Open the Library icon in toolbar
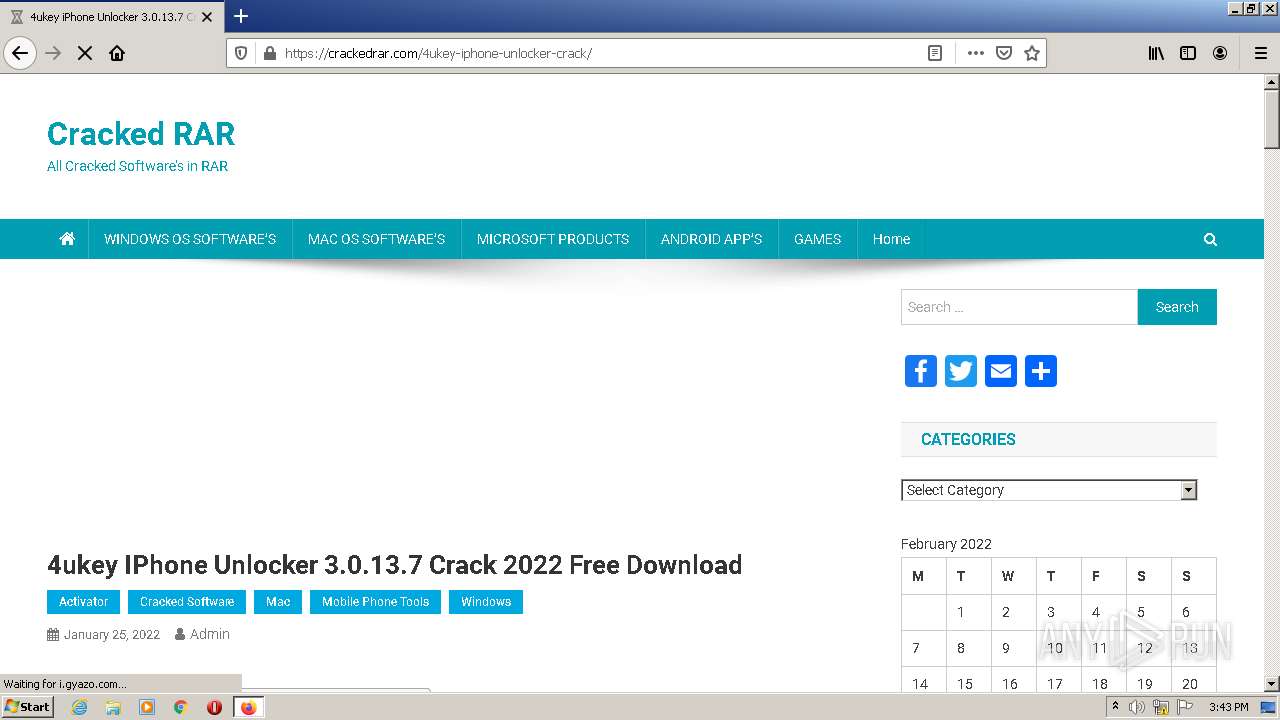The image size is (1280, 720). [x=1156, y=53]
